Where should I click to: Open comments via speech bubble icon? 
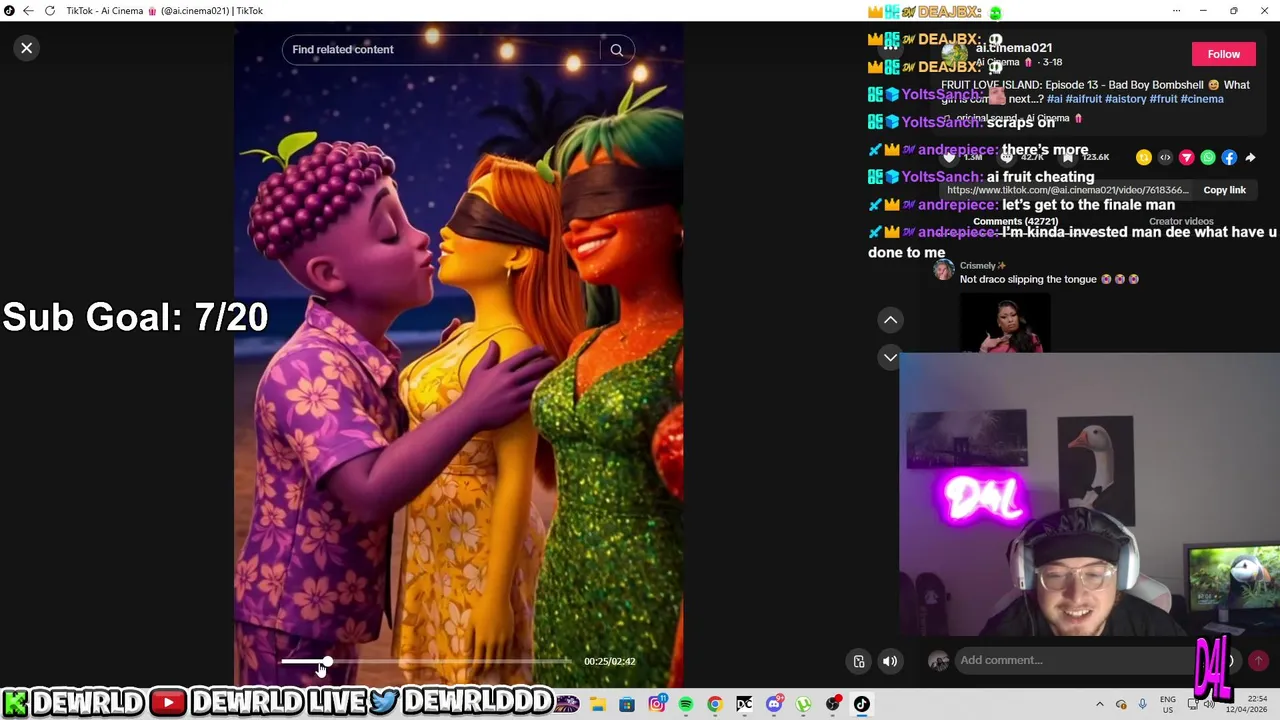tap(1007, 157)
